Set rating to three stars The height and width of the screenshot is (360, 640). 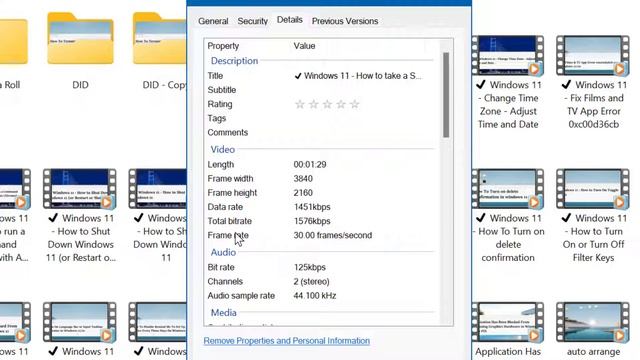click(327, 104)
